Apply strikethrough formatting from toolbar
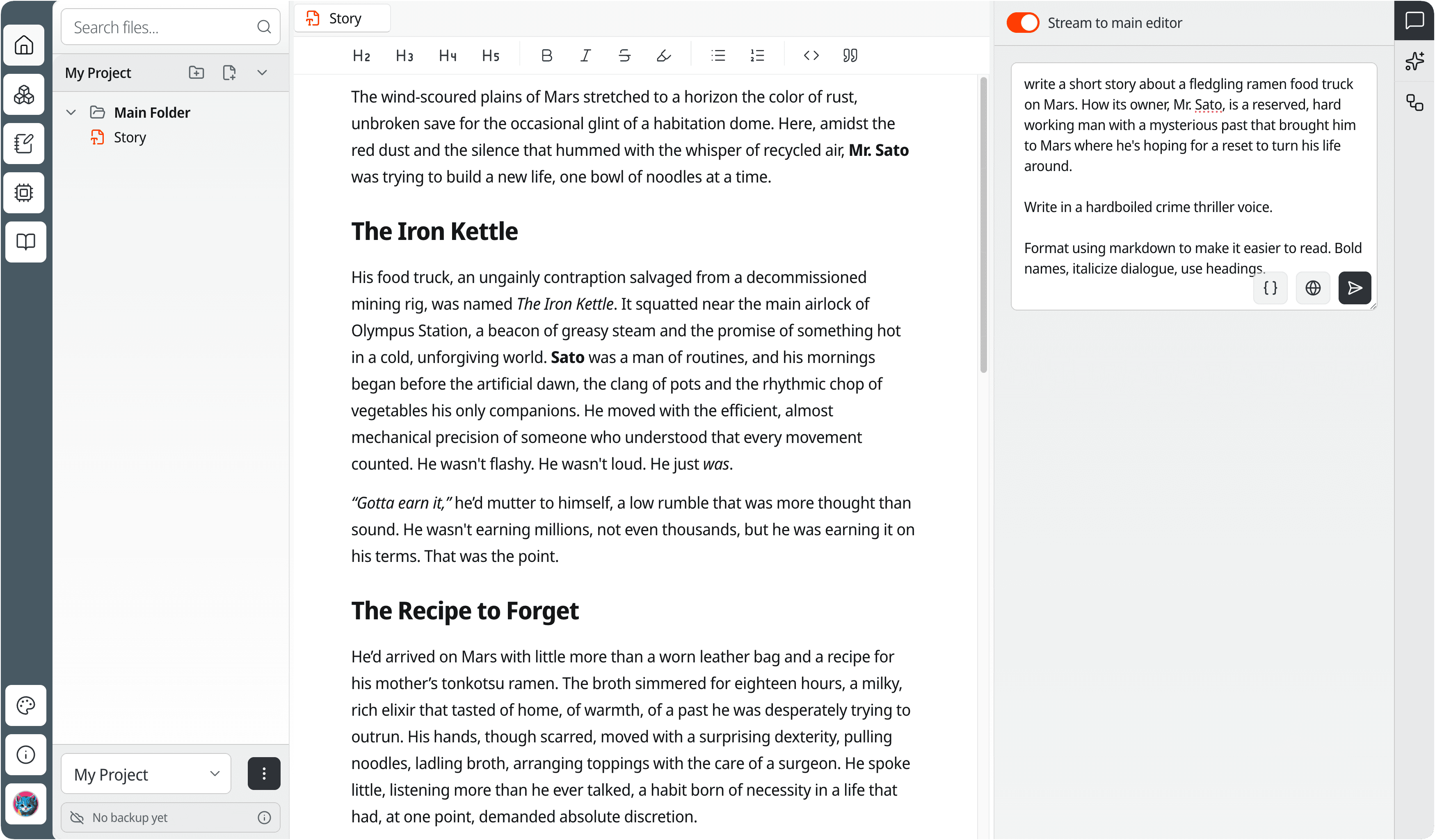The width and height of the screenshot is (1435, 840). coord(624,55)
